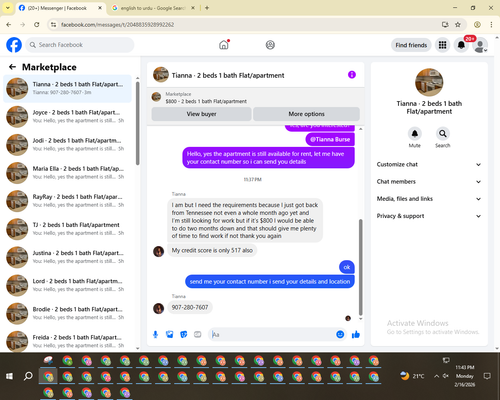500x400 pixels.
Task: Click the More options button
Action: point(306,114)
